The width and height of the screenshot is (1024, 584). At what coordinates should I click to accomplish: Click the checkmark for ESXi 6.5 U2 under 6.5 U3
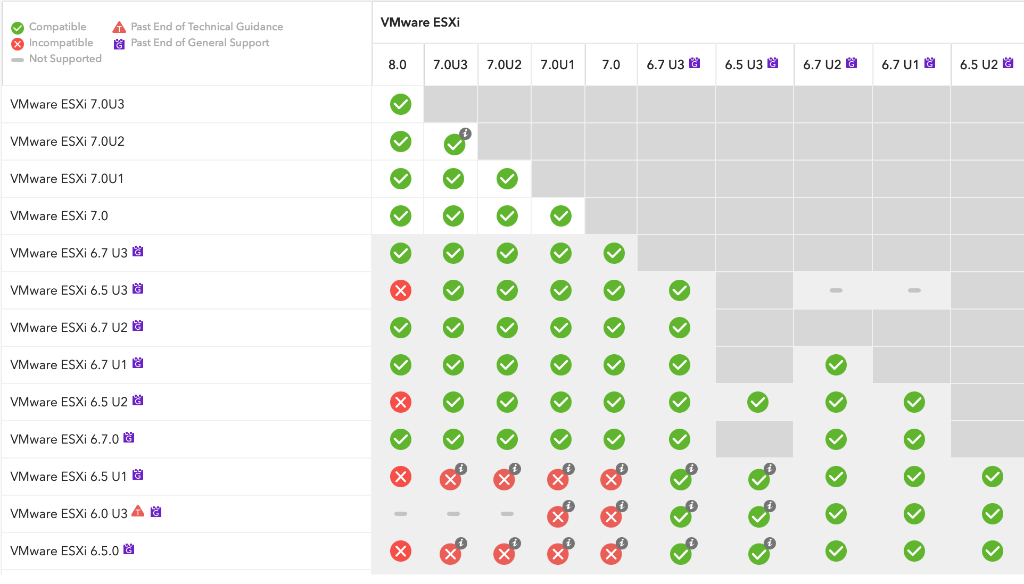[x=758, y=402]
